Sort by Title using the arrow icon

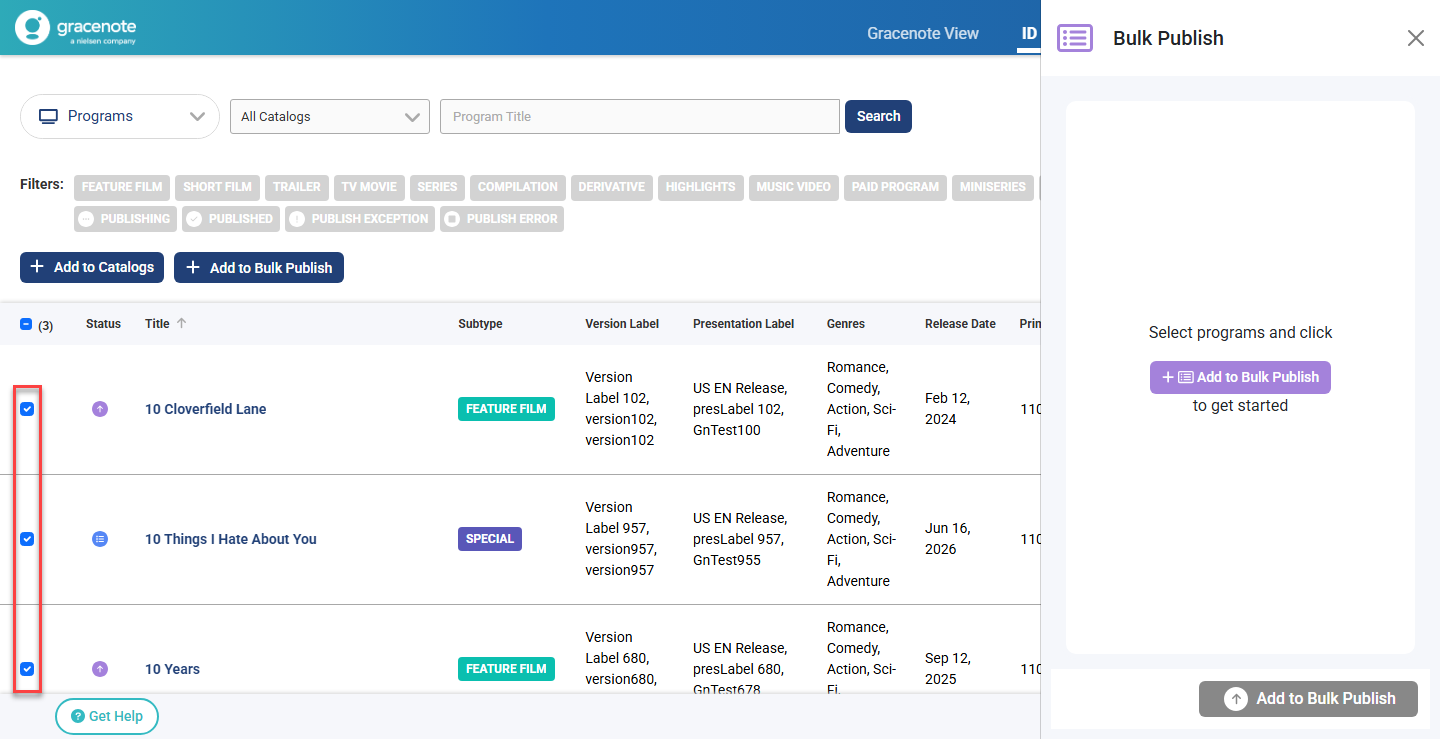click(181, 323)
